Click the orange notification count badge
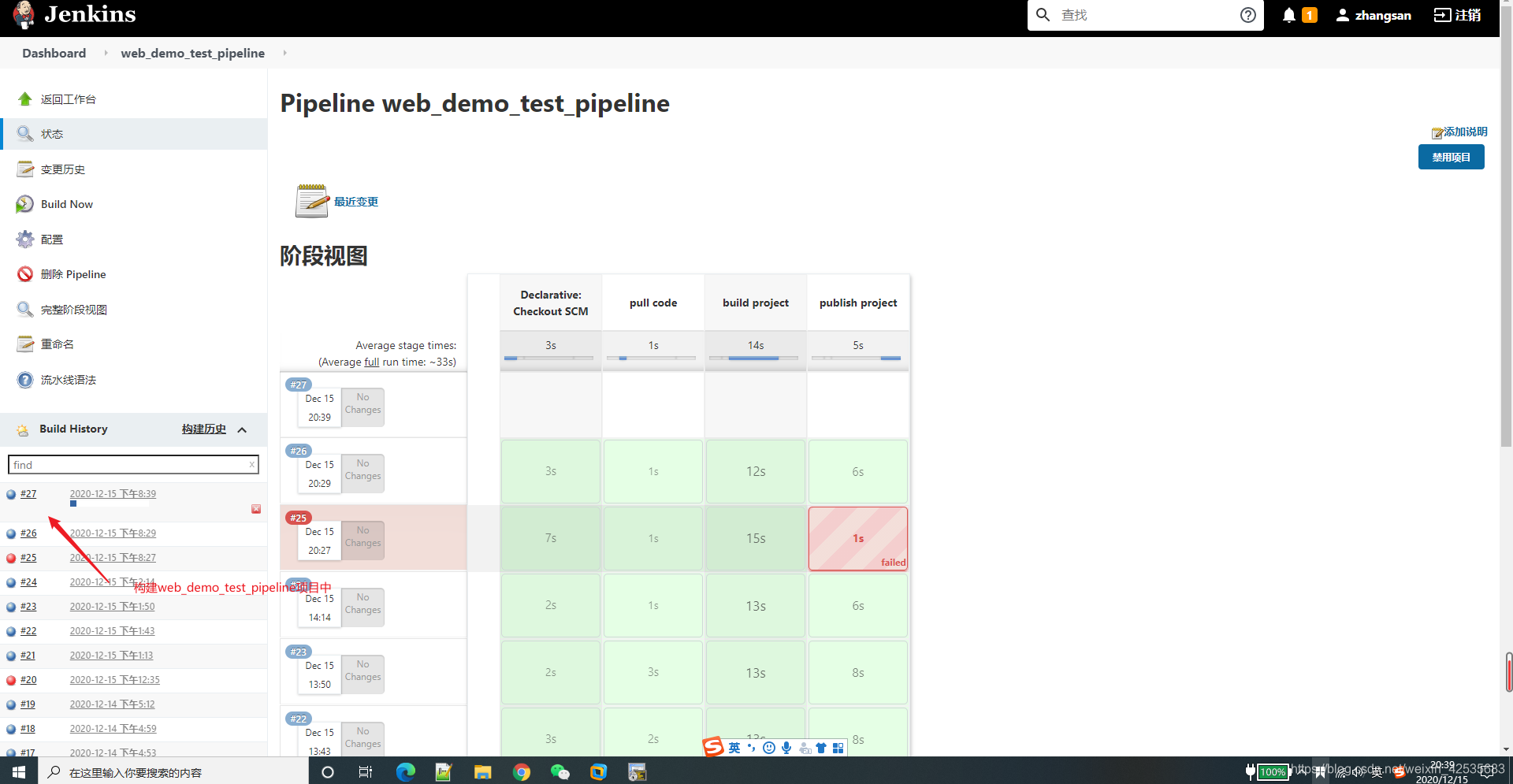 (1310, 15)
